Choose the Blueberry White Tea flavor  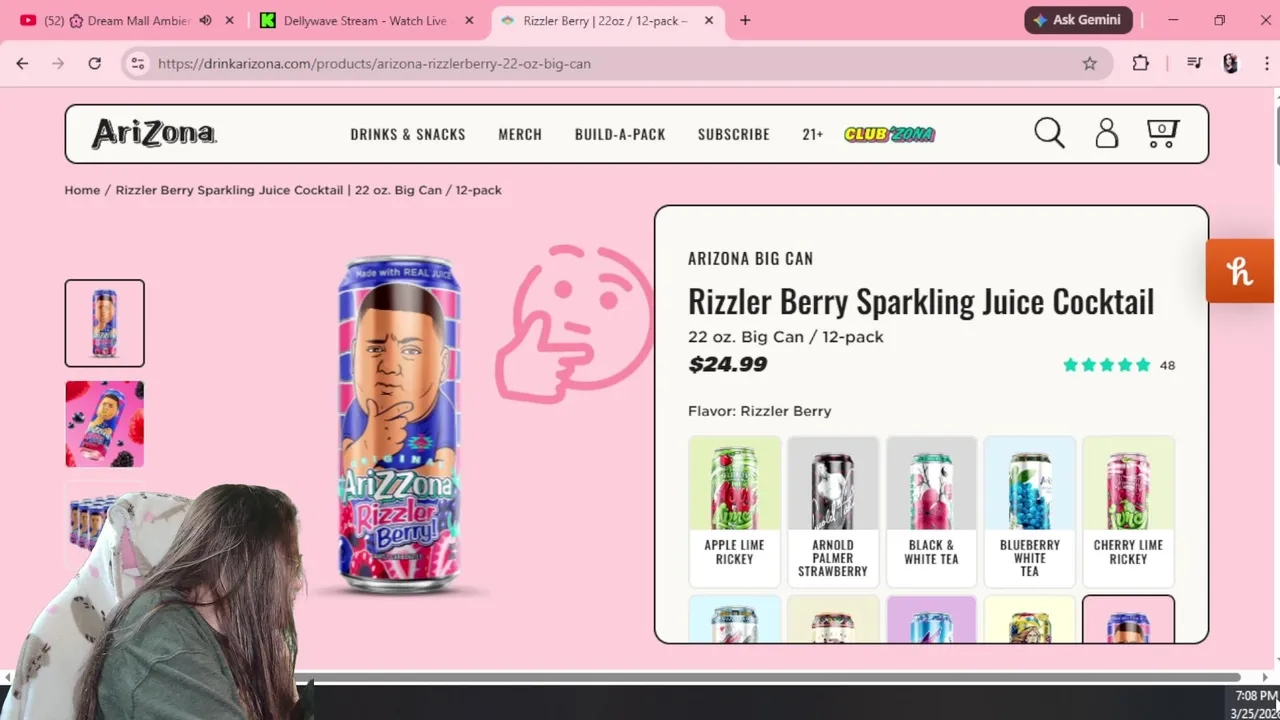click(1029, 511)
